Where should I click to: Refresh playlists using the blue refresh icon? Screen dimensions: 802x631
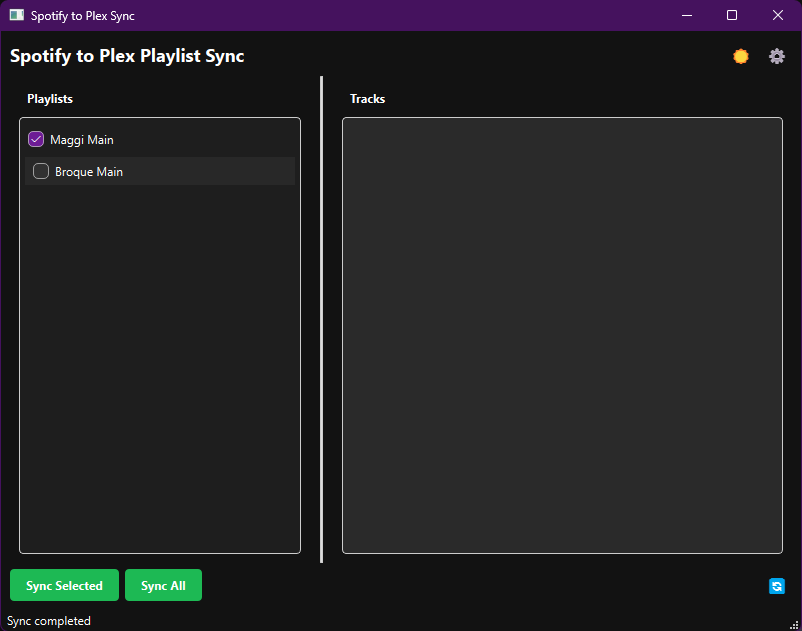point(776,586)
